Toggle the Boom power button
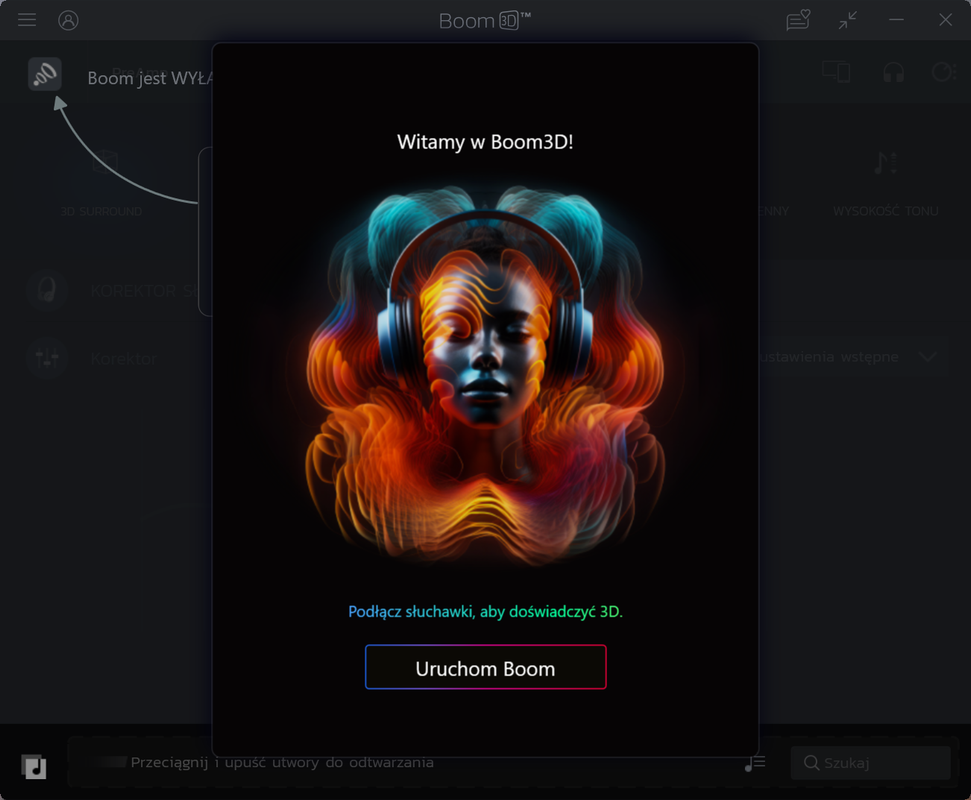971x800 pixels. pos(45,74)
